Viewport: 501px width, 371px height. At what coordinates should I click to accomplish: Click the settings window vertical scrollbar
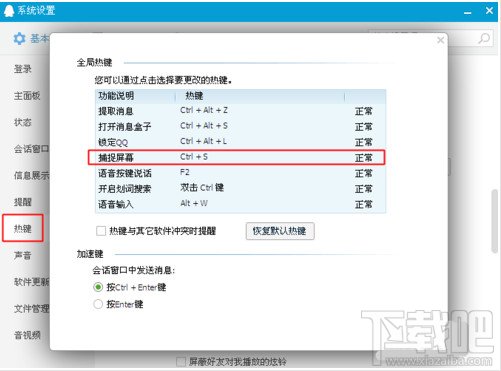pyautogui.click(x=495, y=220)
